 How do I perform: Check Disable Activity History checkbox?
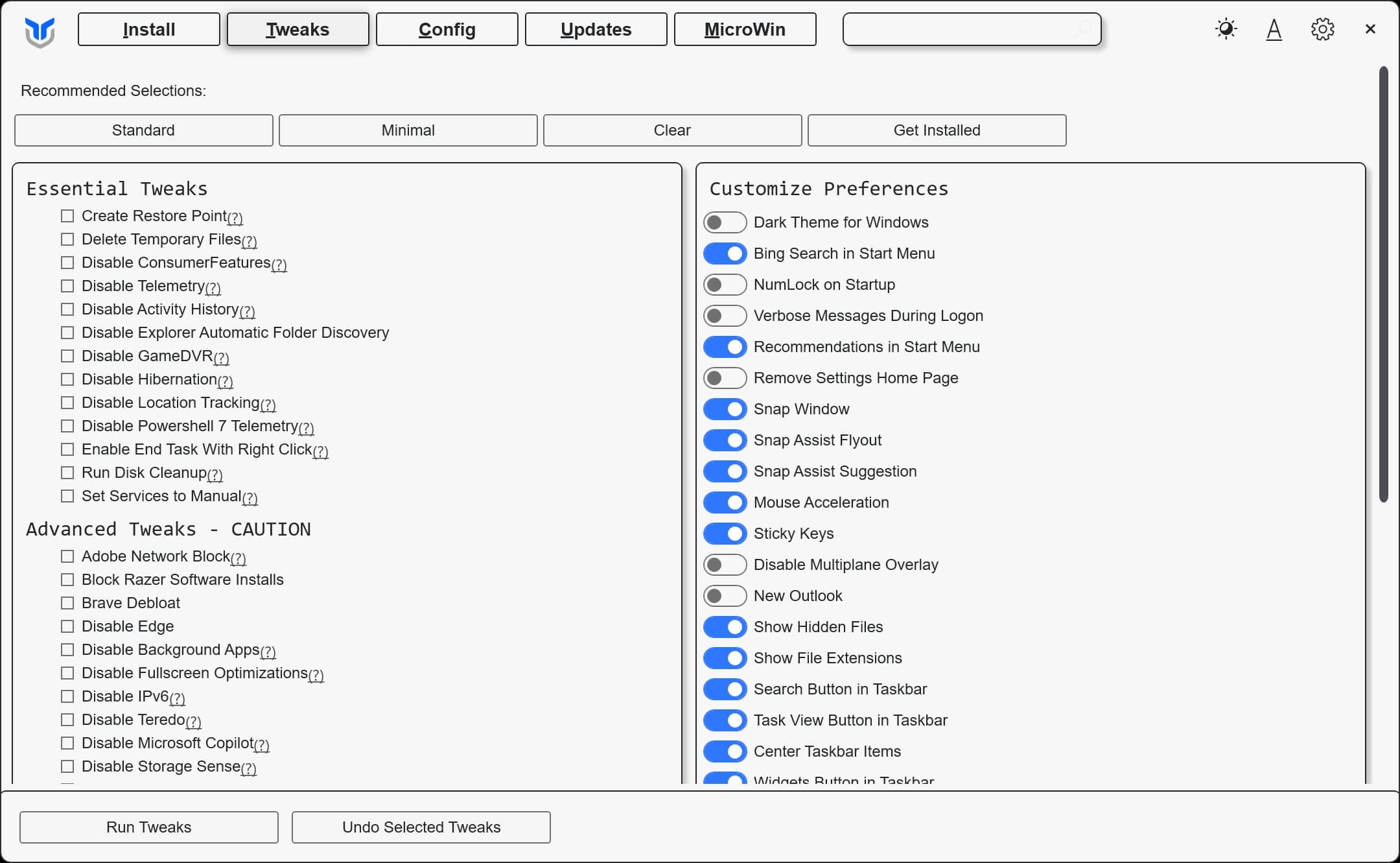tap(67, 309)
